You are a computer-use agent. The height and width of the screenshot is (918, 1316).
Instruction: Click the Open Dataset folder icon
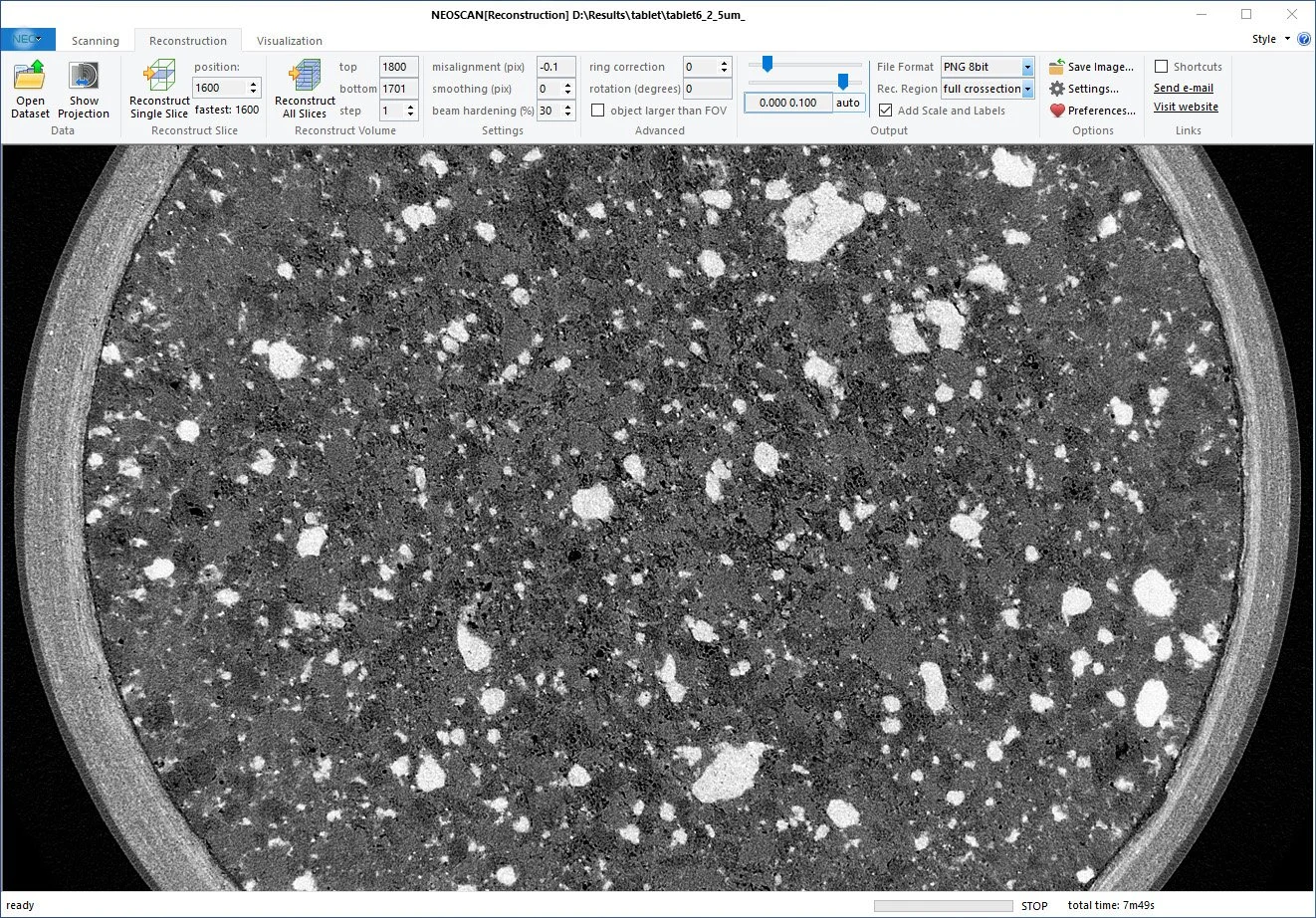[30, 76]
